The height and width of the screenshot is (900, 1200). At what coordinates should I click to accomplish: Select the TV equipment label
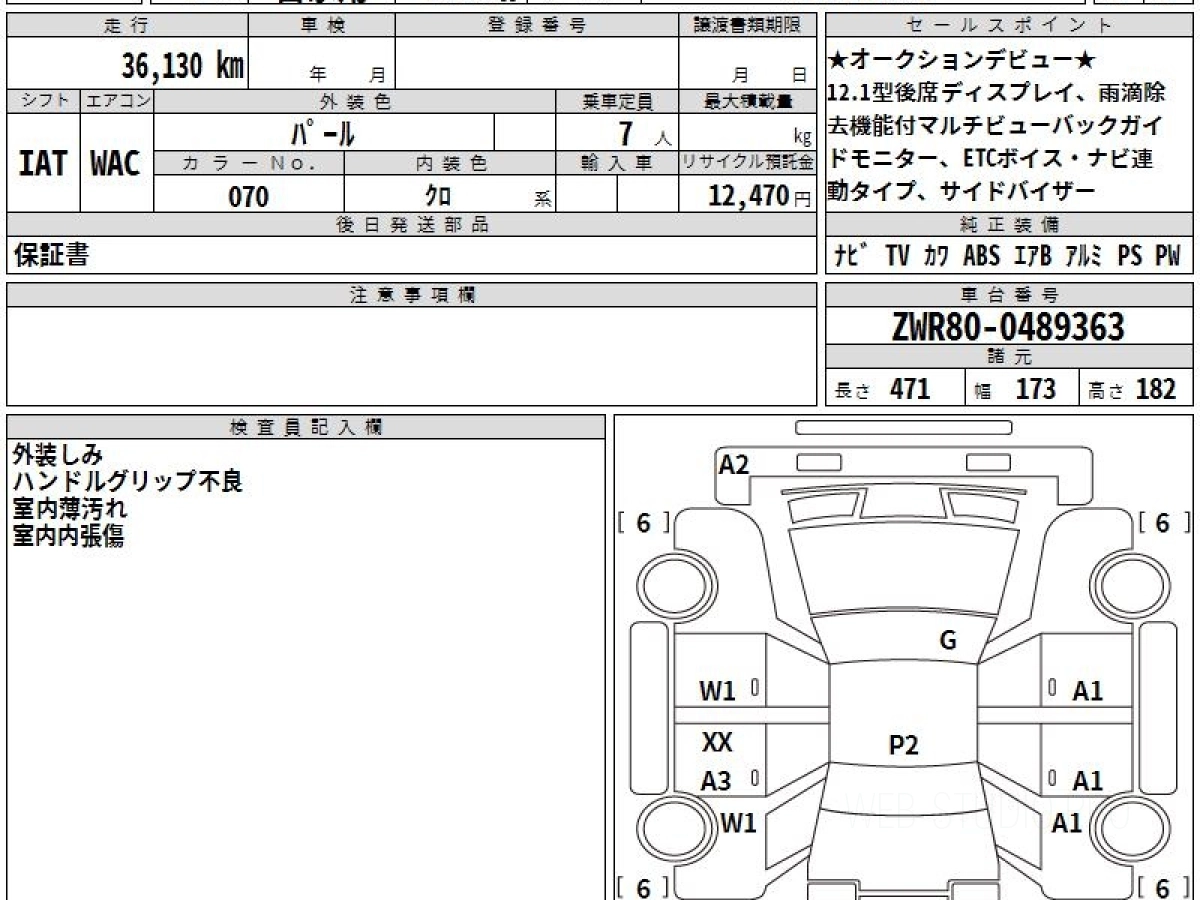(x=897, y=256)
